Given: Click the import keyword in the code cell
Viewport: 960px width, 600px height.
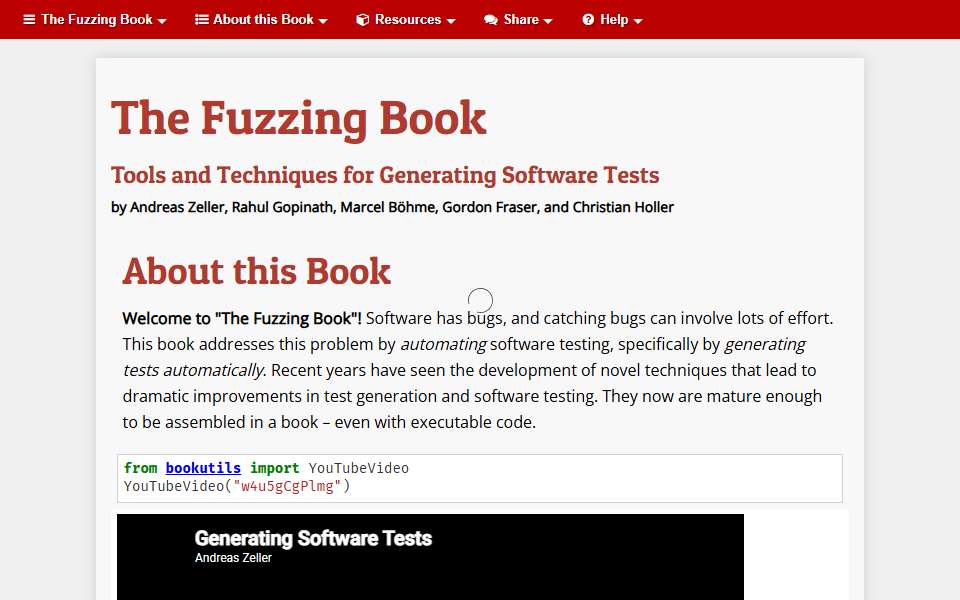Looking at the screenshot, I should tap(274, 468).
